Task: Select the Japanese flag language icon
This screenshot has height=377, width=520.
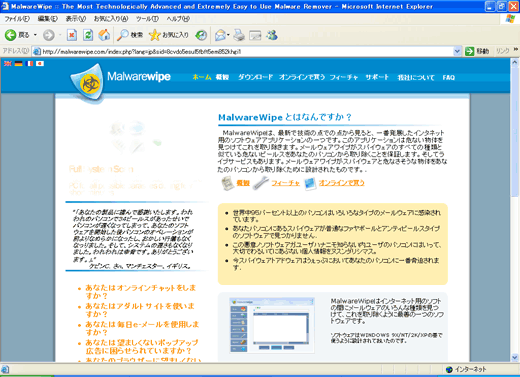Action: click(40, 63)
